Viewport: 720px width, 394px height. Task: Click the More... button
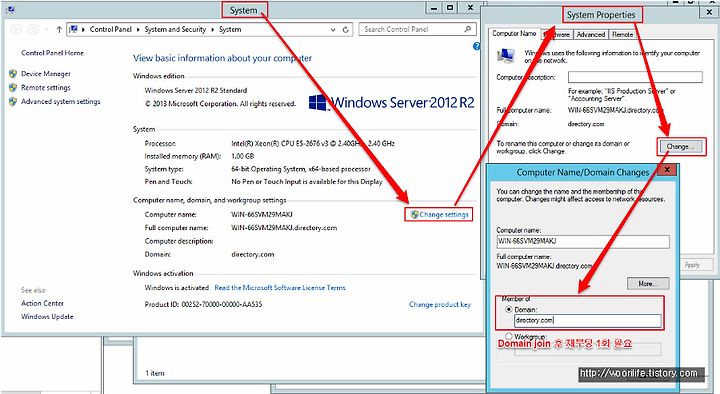[648, 283]
